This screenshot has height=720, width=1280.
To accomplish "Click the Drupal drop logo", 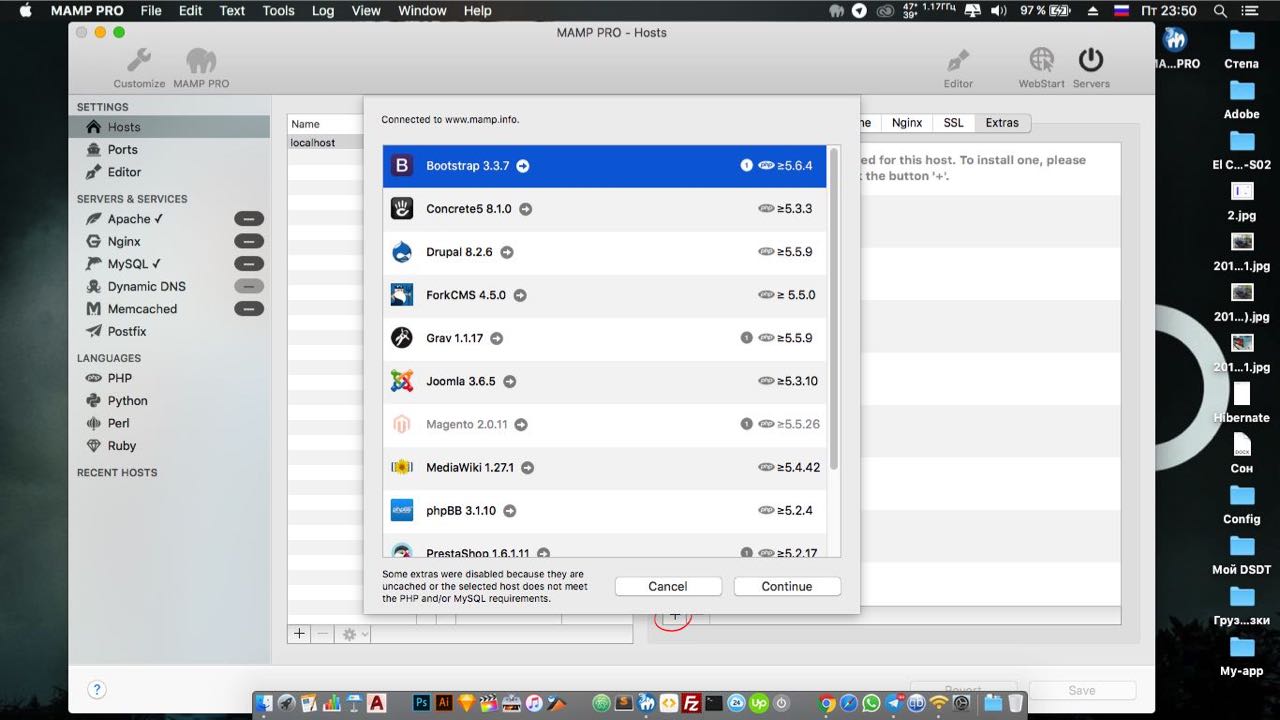I will click(402, 252).
